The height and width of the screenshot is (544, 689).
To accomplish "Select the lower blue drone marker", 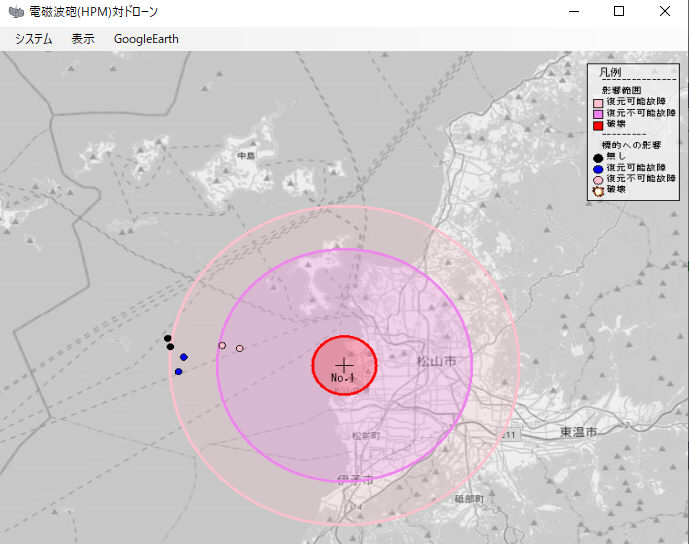I will [x=178, y=371].
